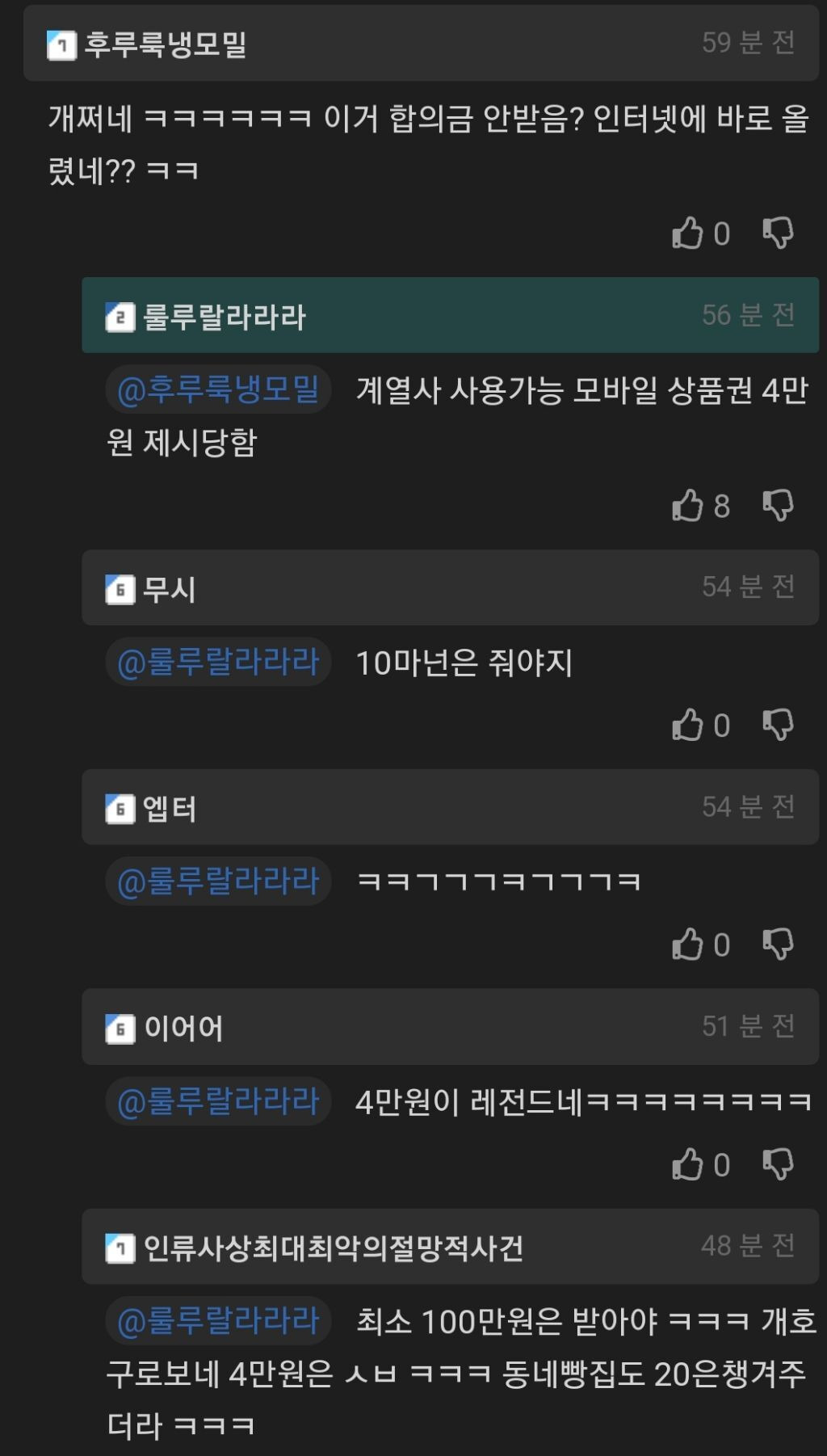Dislike the reply by 엡터

coord(779,944)
